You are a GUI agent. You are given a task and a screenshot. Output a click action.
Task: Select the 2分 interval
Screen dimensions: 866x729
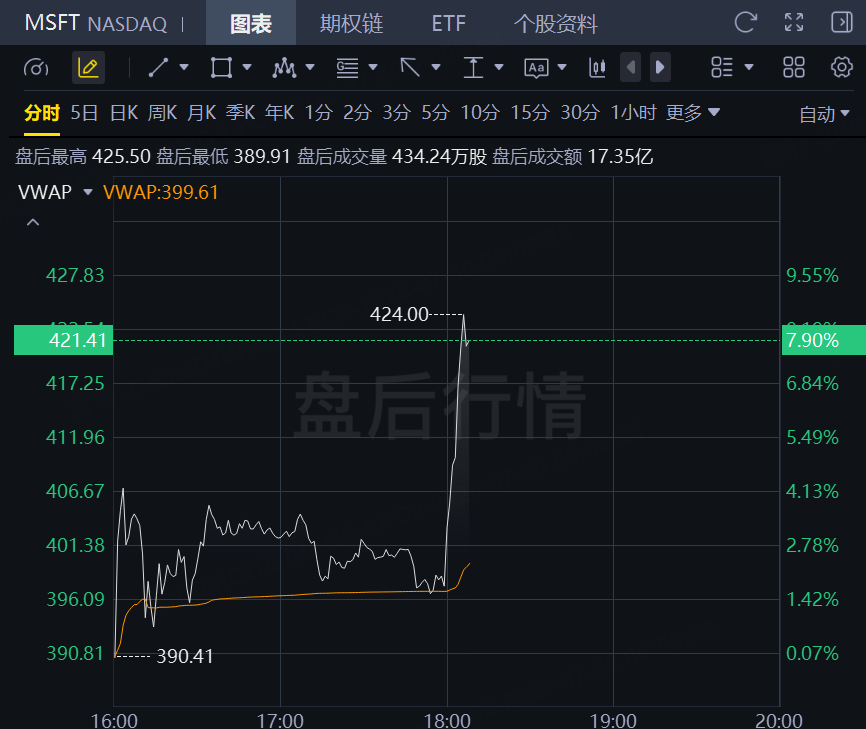coord(357,113)
